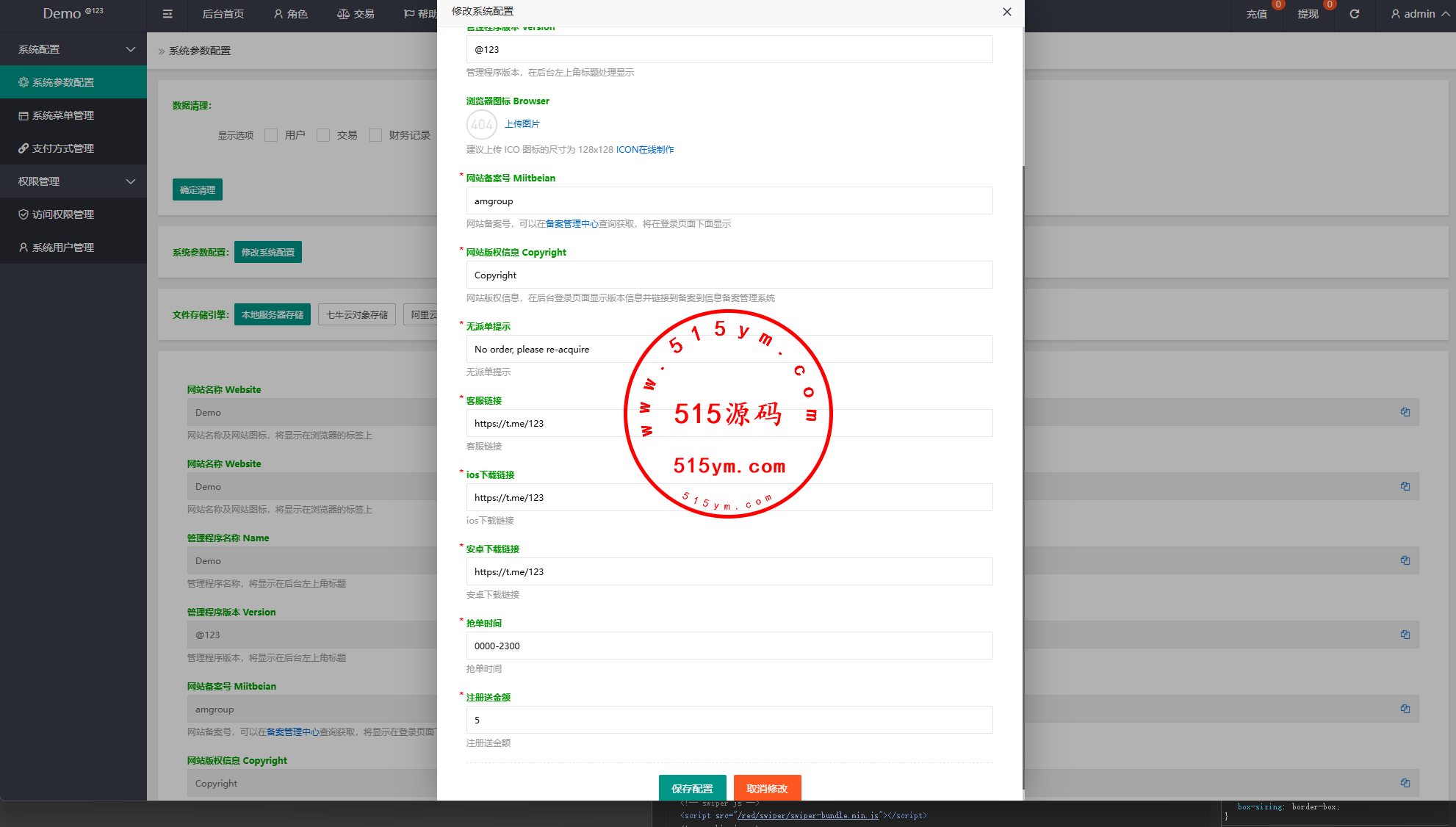
Task: Close the 修改系统配置 dialog
Action: 1006,12
